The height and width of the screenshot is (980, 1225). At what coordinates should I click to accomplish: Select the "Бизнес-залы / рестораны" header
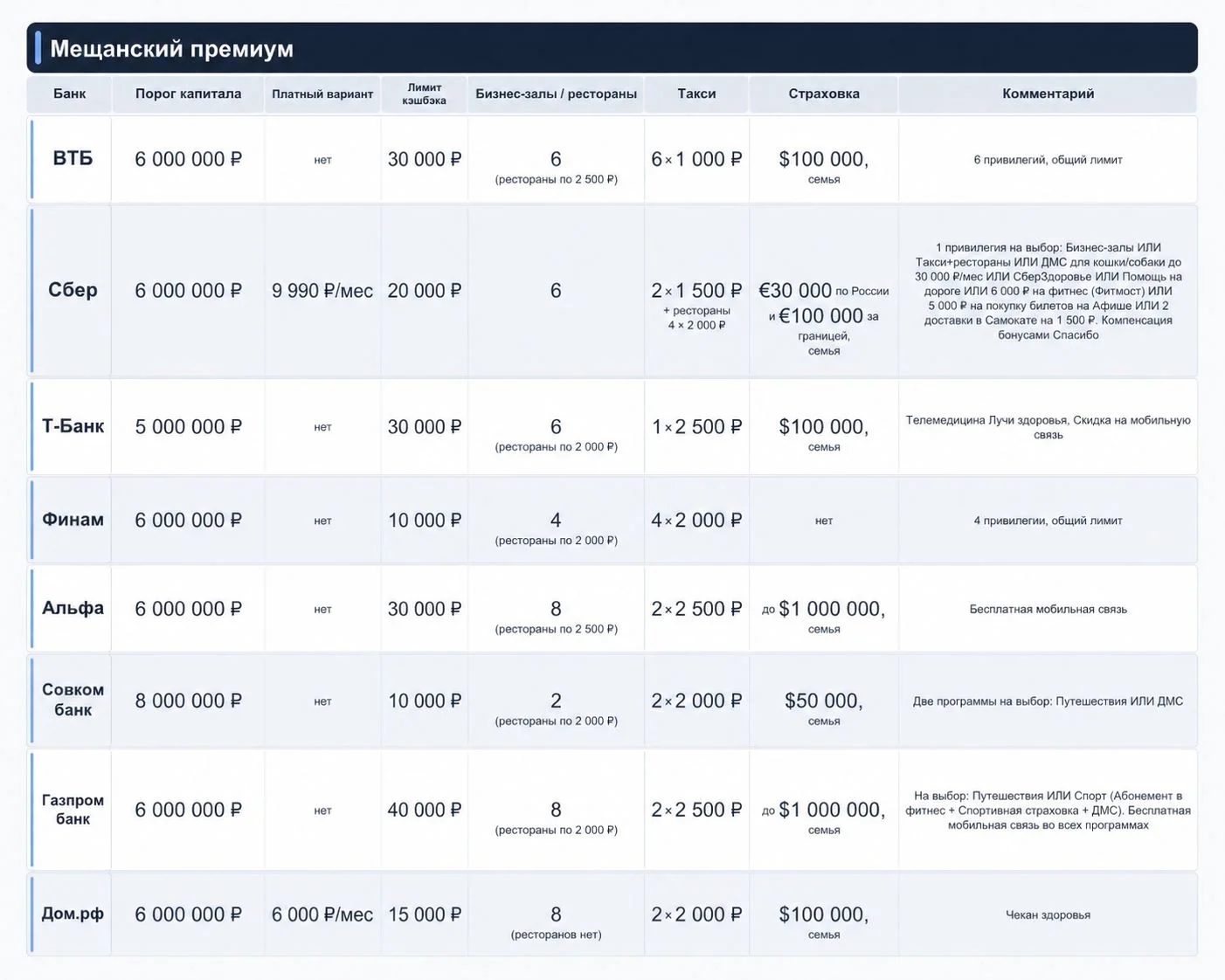pos(556,93)
